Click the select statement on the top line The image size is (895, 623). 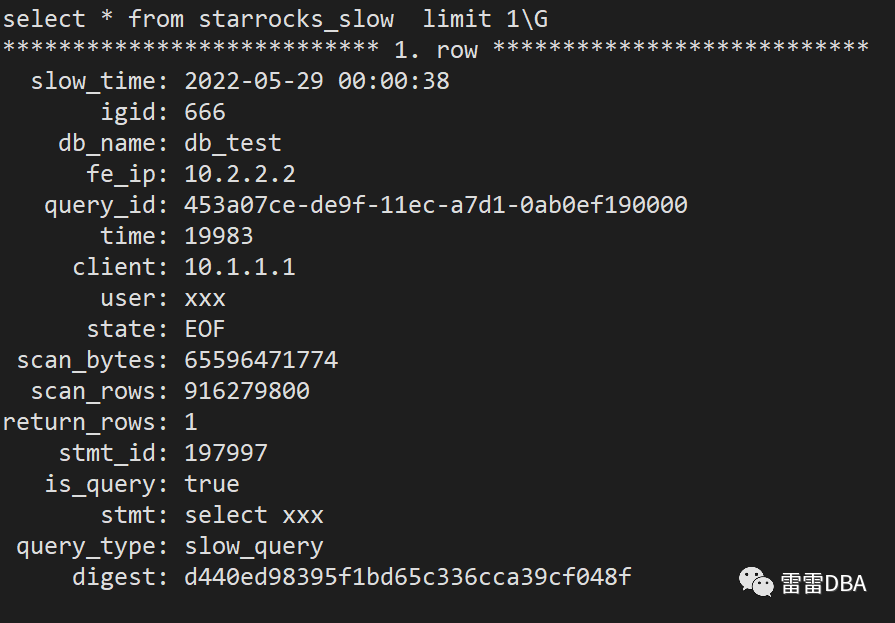click(275, 18)
